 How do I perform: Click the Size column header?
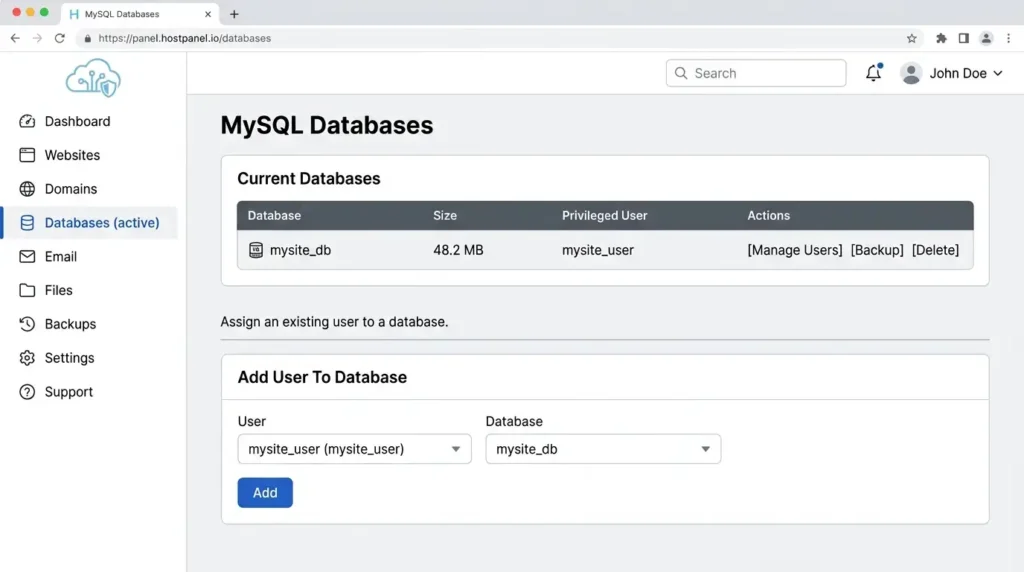click(x=445, y=215)
